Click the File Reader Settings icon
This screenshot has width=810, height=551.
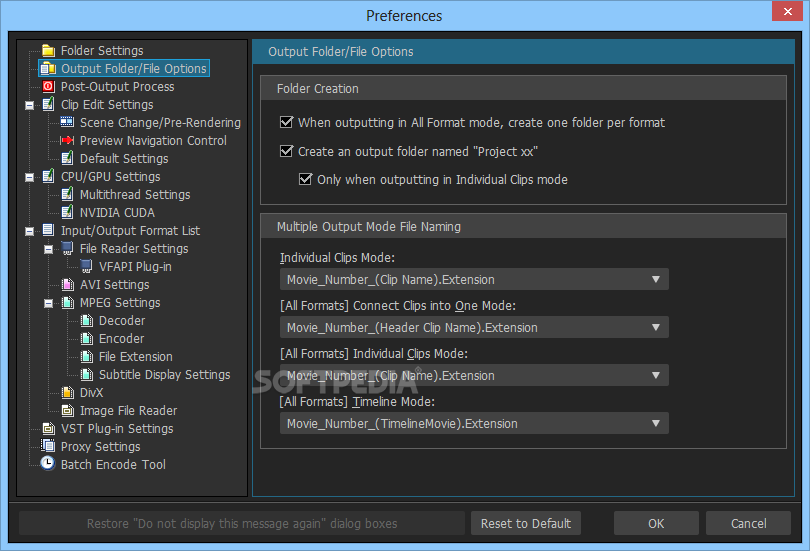67,248
